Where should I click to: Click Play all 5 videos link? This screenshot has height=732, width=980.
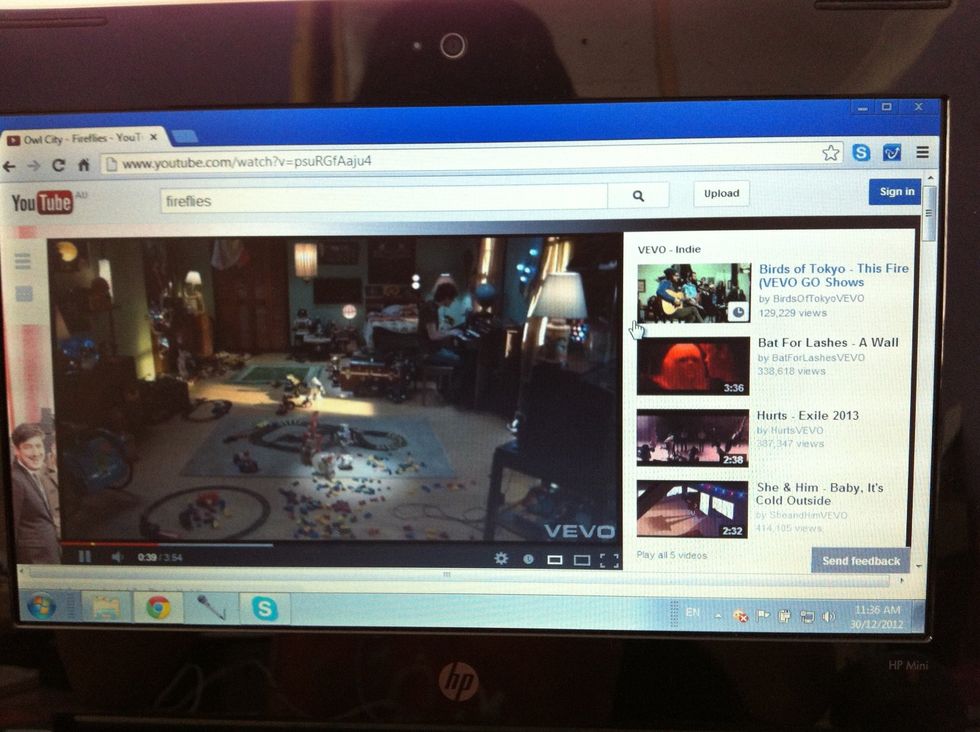(x=671, y=555)
